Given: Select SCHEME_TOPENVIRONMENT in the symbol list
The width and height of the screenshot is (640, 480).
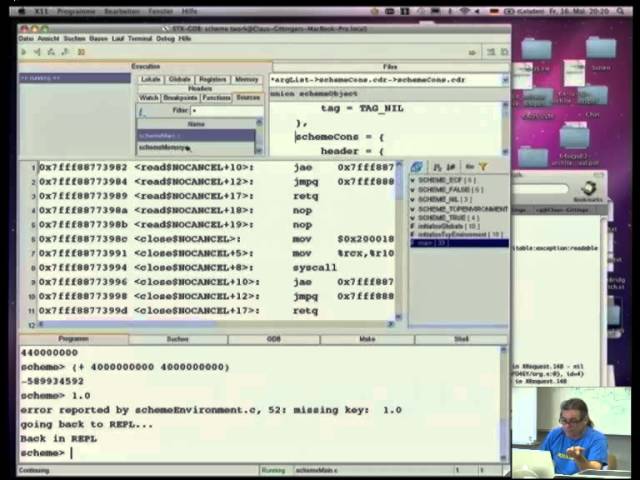Looking at the screenshot, I should pos(459,209).
